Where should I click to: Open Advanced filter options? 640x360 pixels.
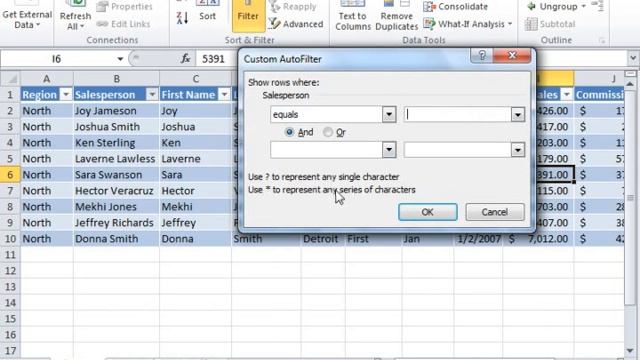296,24
